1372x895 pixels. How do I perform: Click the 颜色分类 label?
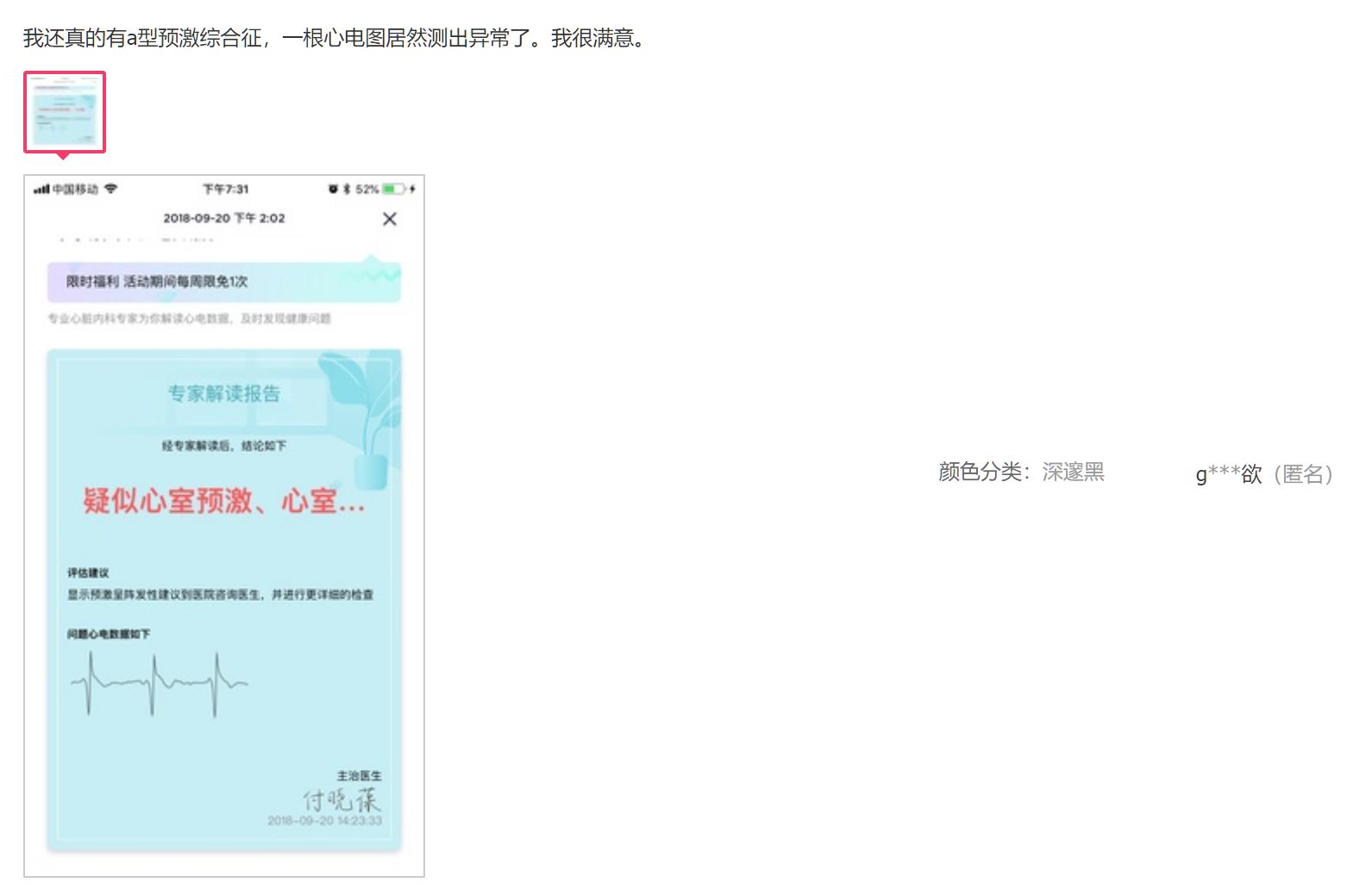984,472
